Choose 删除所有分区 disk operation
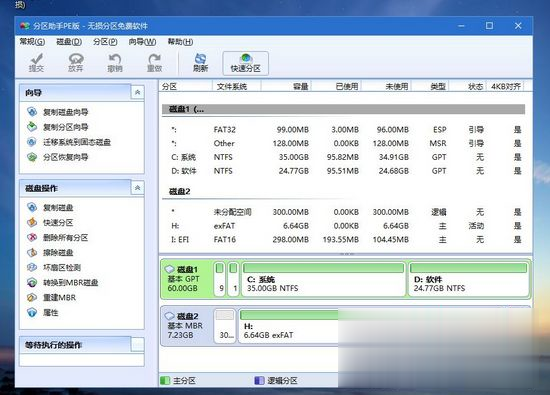 [58, 237]
